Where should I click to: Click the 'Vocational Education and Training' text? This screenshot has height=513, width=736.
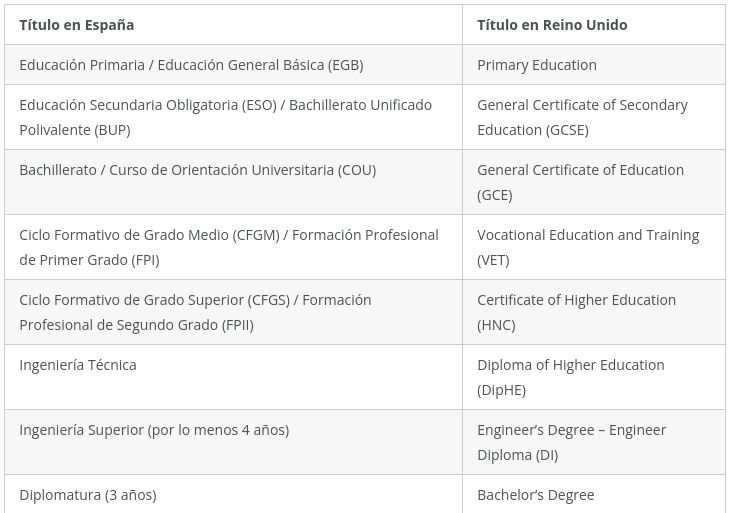(x=588, y=235)
